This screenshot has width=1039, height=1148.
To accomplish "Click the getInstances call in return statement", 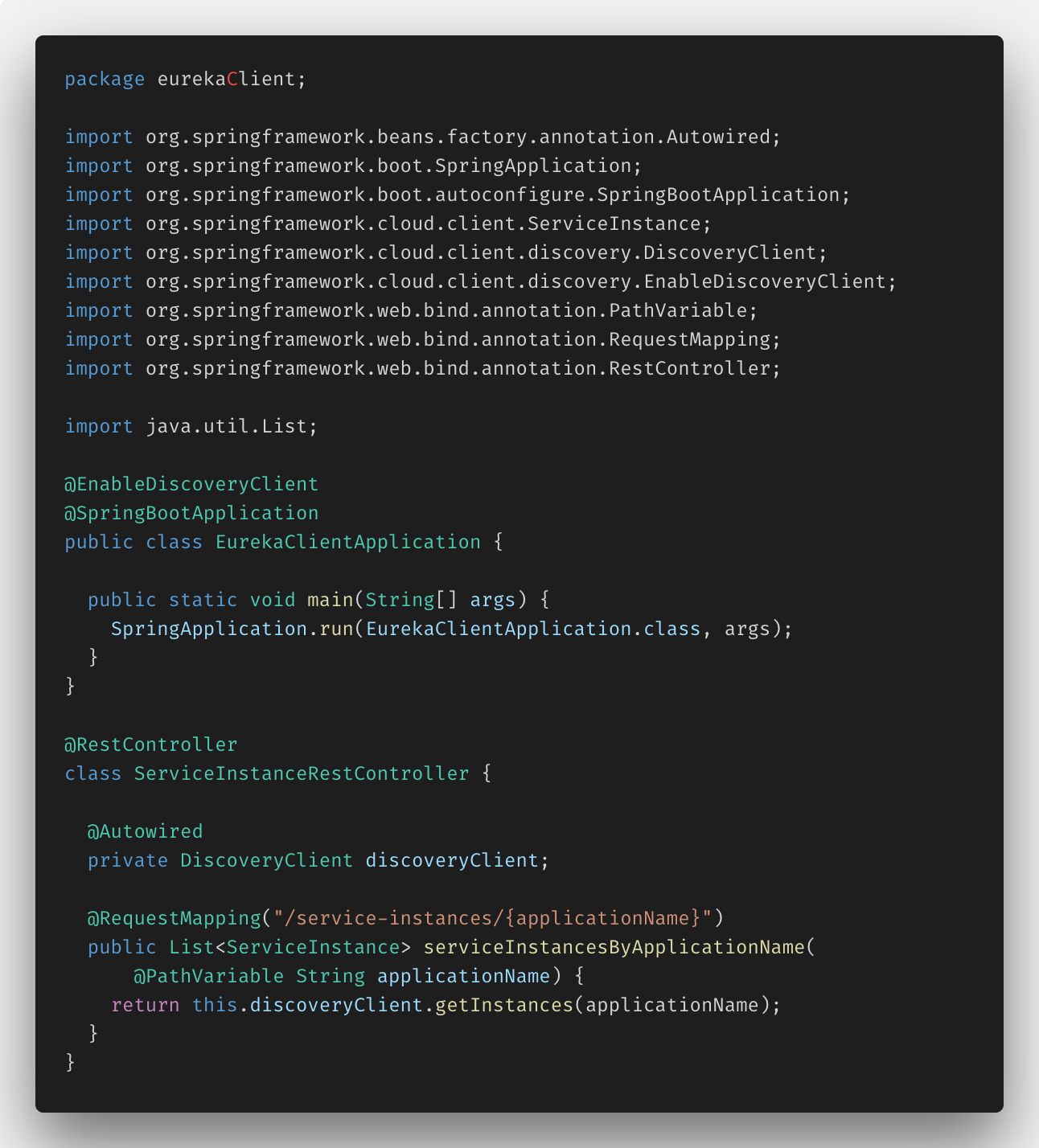I will click(503, 1005).
